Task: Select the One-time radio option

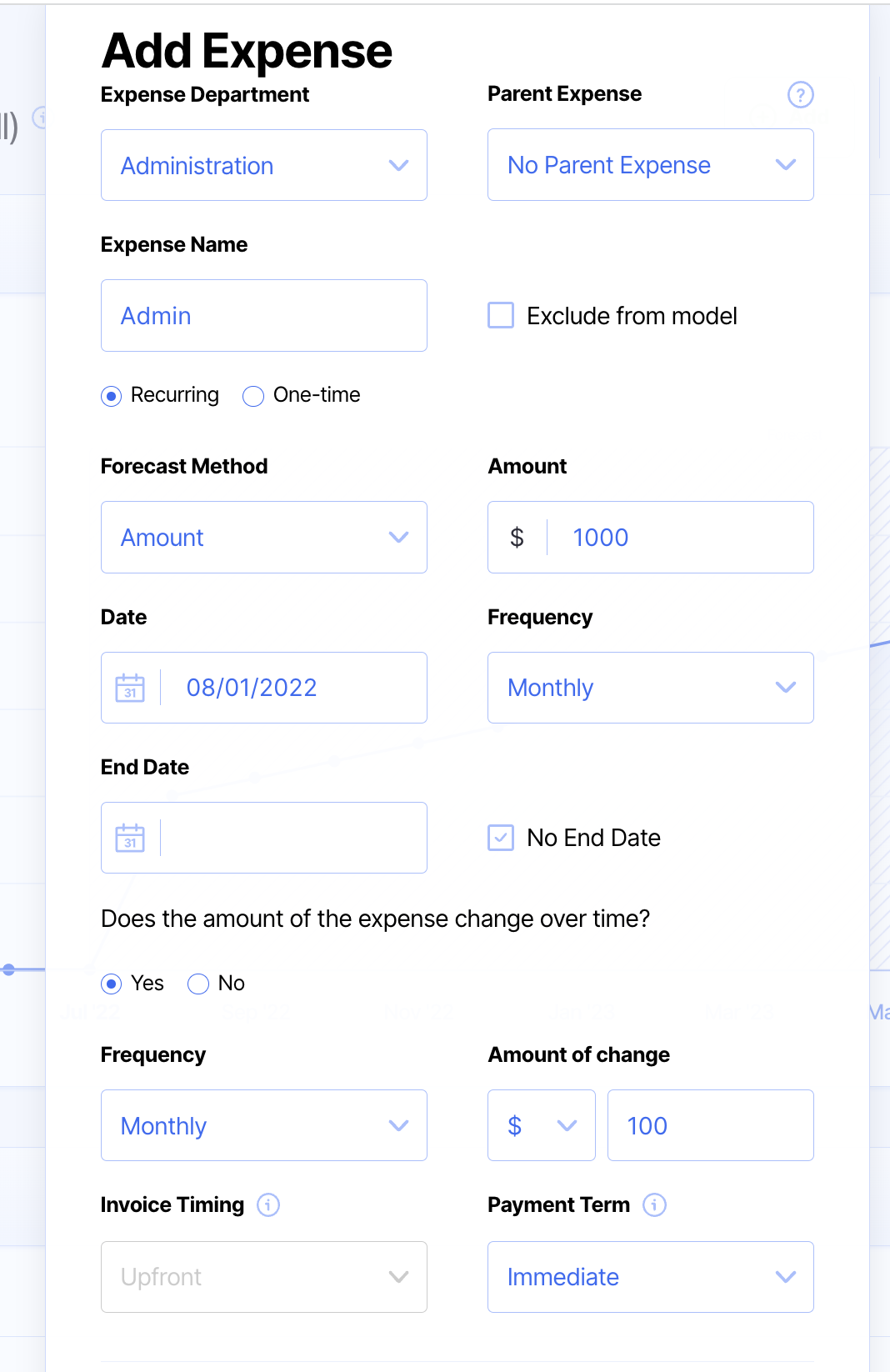Action: [x=253, y=396]
